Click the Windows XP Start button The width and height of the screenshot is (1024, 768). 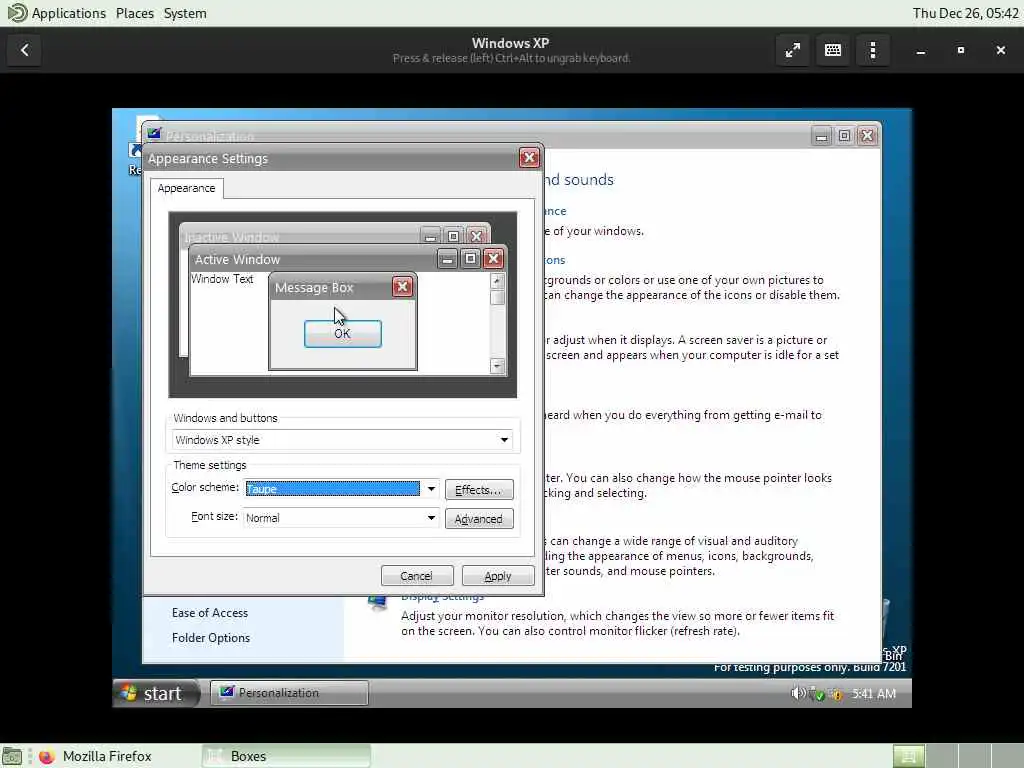point(155,693)
